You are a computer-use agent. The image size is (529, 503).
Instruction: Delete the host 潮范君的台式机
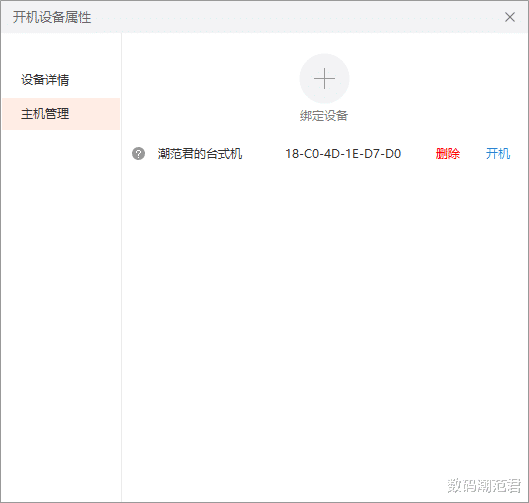pos(448,154)
